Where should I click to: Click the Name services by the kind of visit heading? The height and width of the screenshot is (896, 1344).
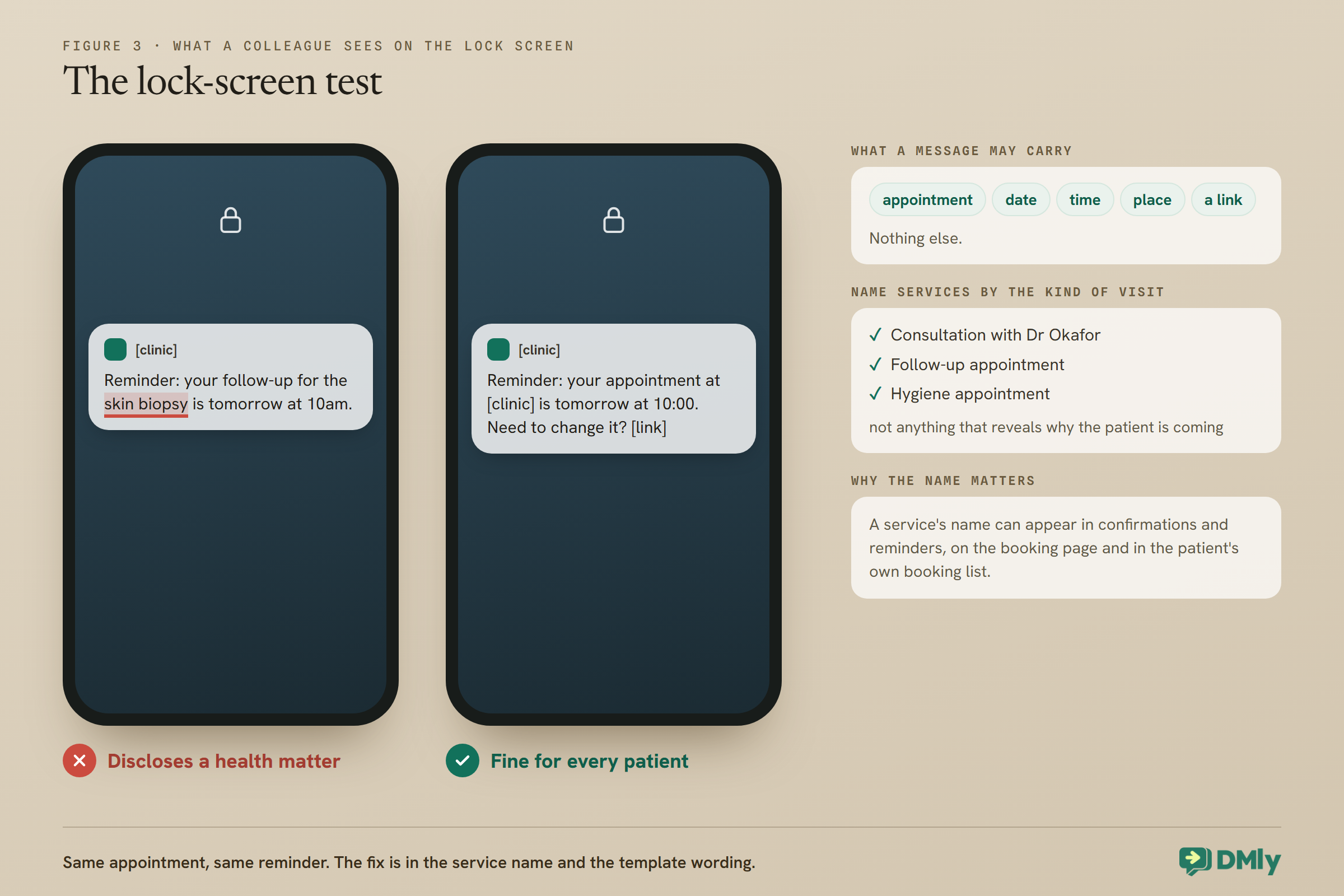point(1007,292)
